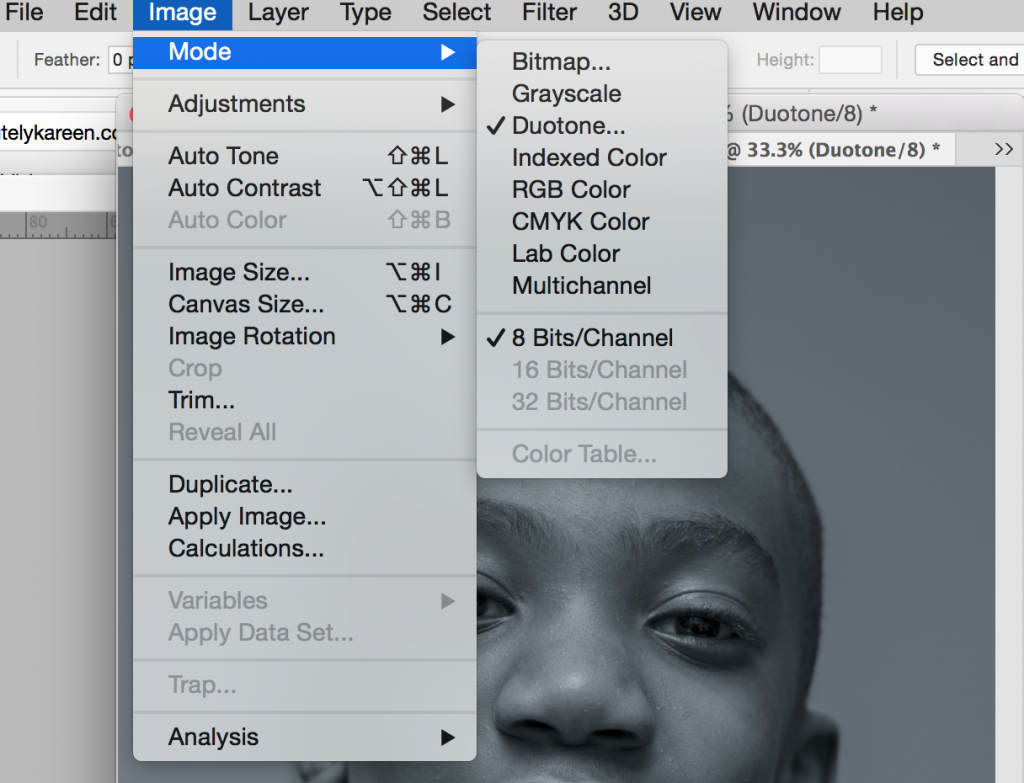The image size is (1024, 783).
Task: Choose Auto Tone
Action: coord(305,156)
